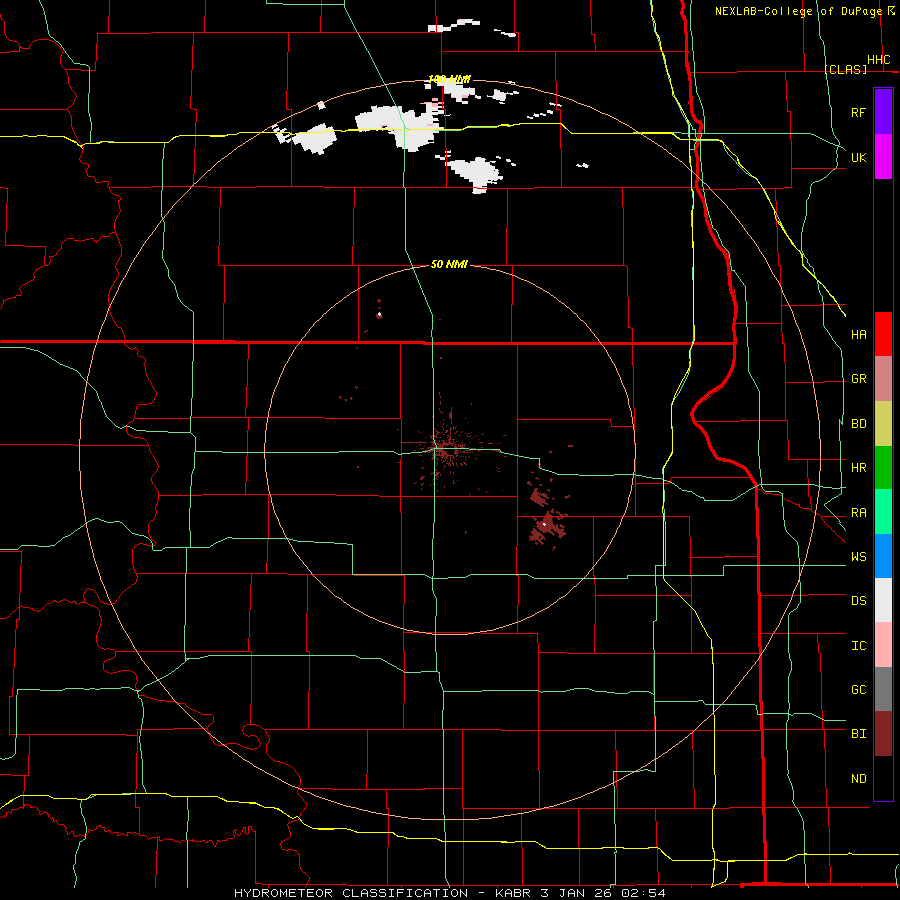Image resolution: width=900 pixels, height=900 pixels.
Task: Click the IC light pink legend swatch
Action: 883,645
